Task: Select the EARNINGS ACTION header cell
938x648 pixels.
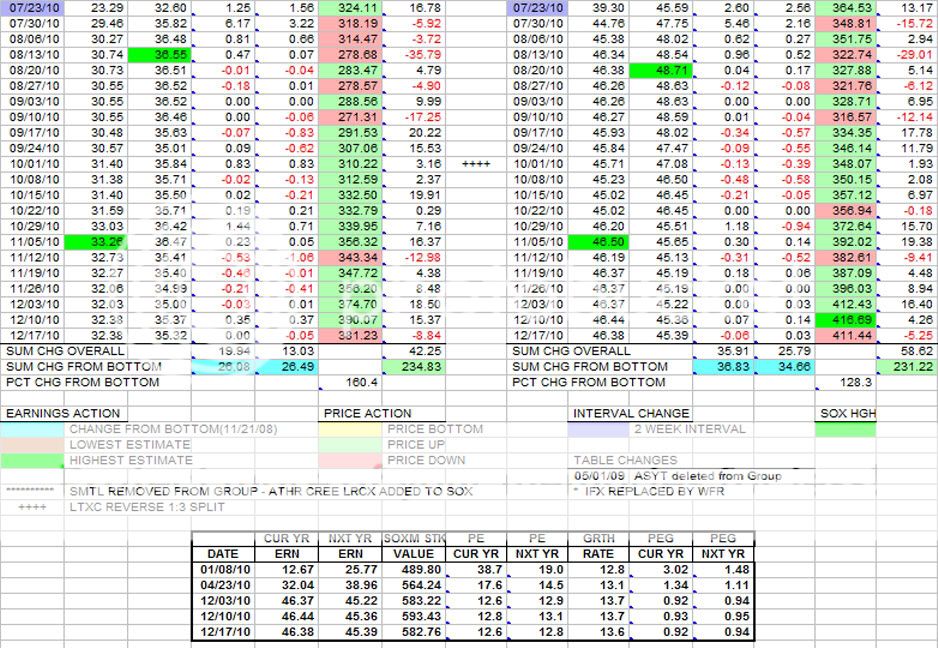Action: (62, 413)
